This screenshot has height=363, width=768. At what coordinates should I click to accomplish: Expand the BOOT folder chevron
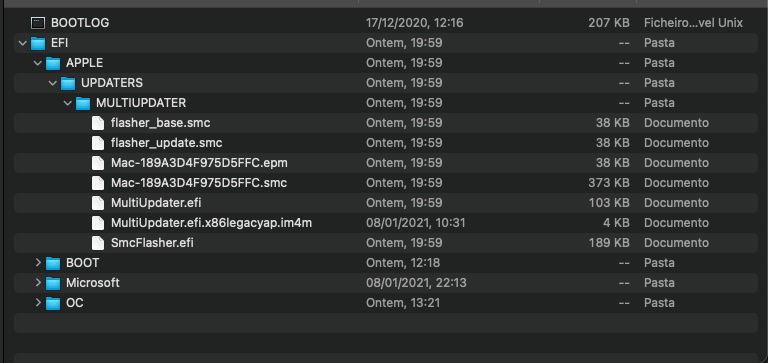pos(38,263)
